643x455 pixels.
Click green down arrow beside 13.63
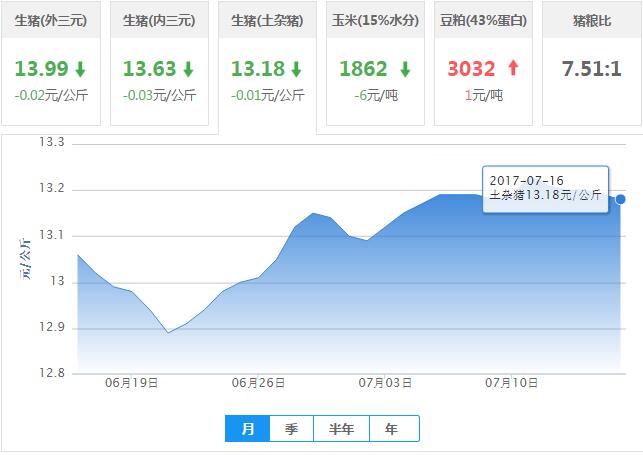(x=189, y=69)
